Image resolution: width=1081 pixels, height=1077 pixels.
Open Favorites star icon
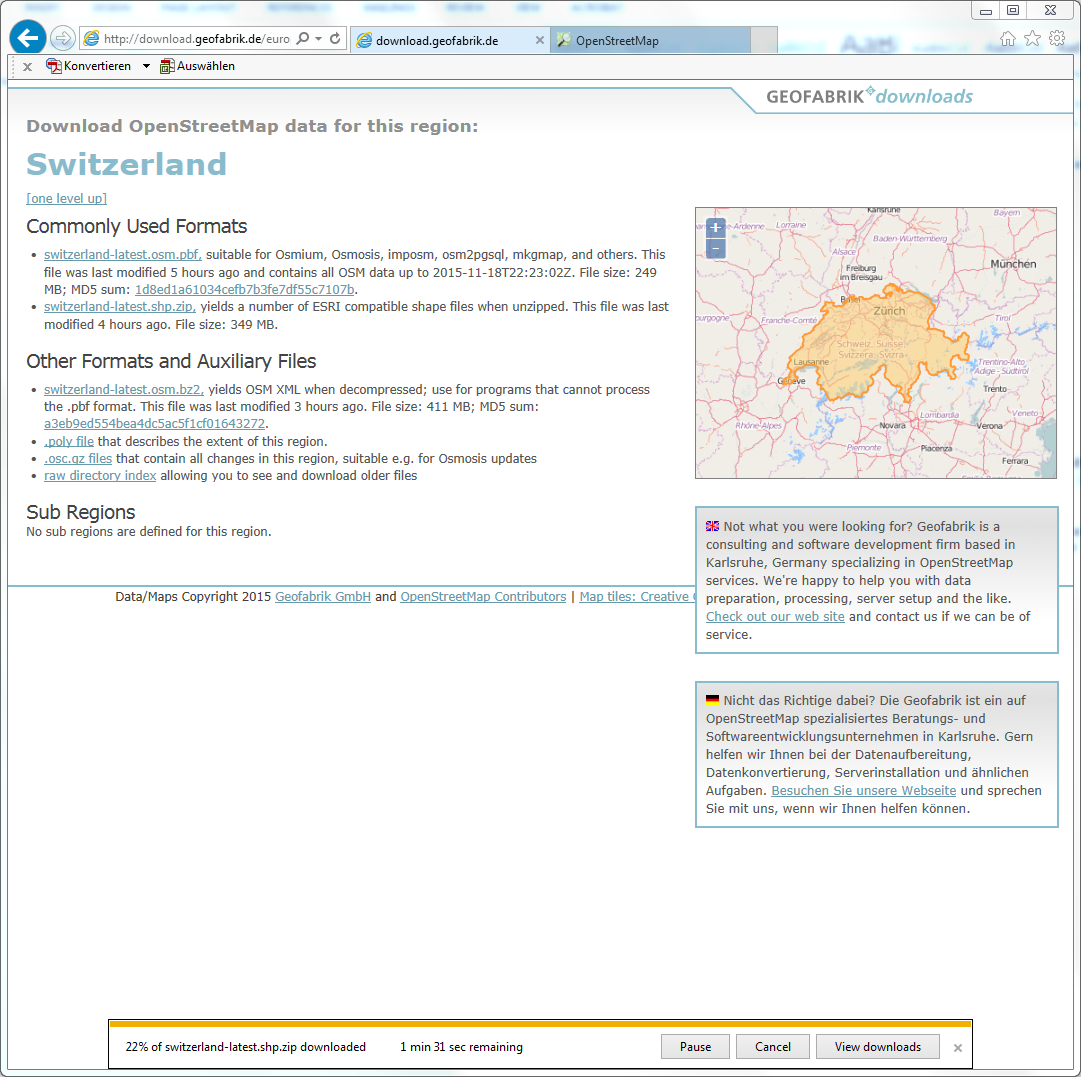1032,39
